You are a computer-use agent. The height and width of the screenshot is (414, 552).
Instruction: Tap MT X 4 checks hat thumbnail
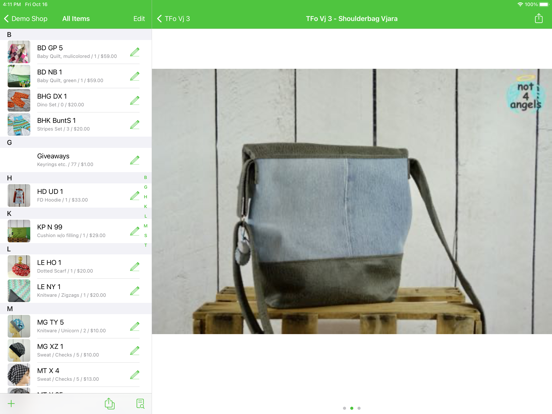point(19,375)
